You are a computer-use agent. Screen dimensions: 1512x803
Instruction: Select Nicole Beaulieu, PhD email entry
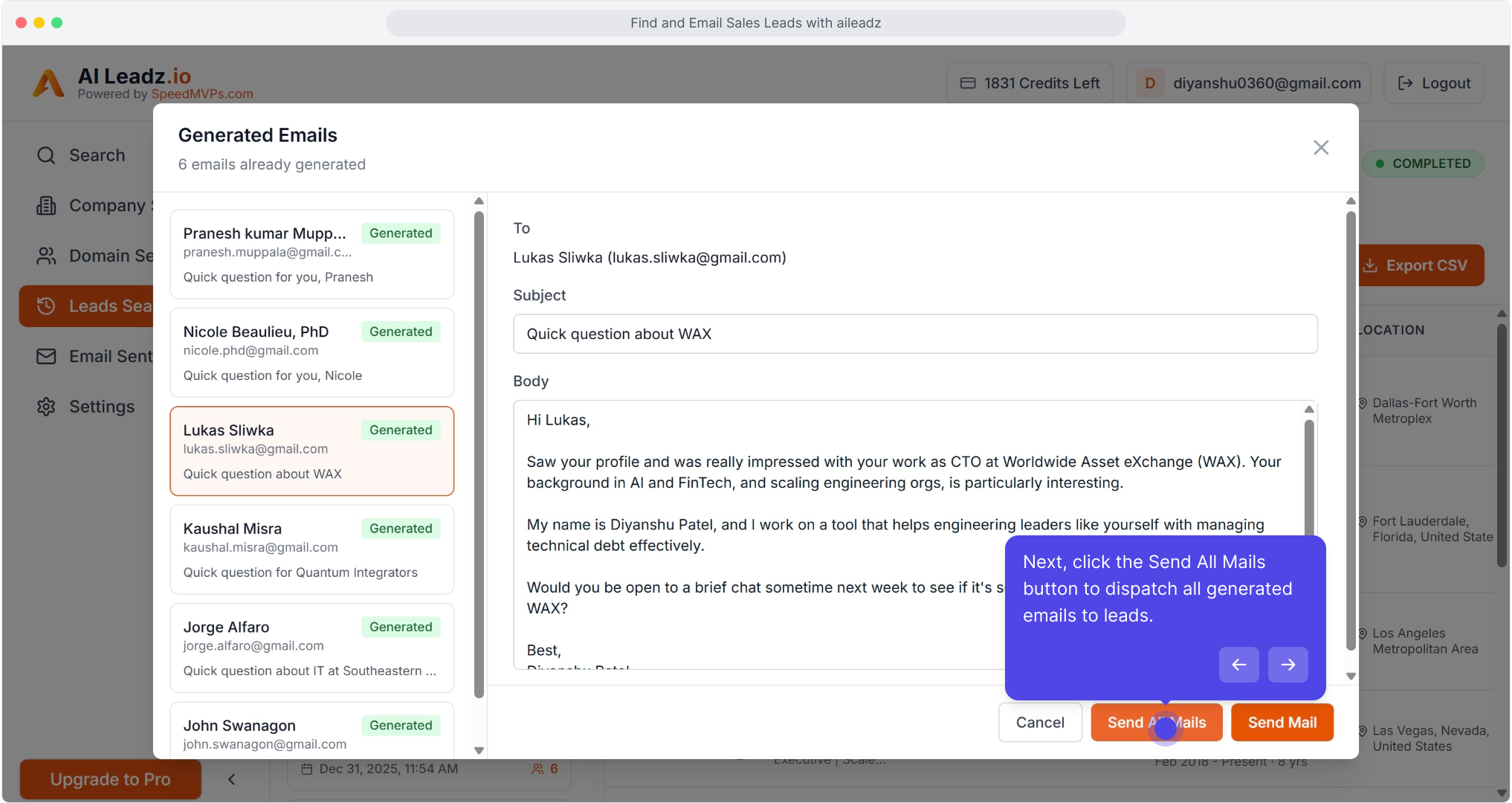point(311,352)
